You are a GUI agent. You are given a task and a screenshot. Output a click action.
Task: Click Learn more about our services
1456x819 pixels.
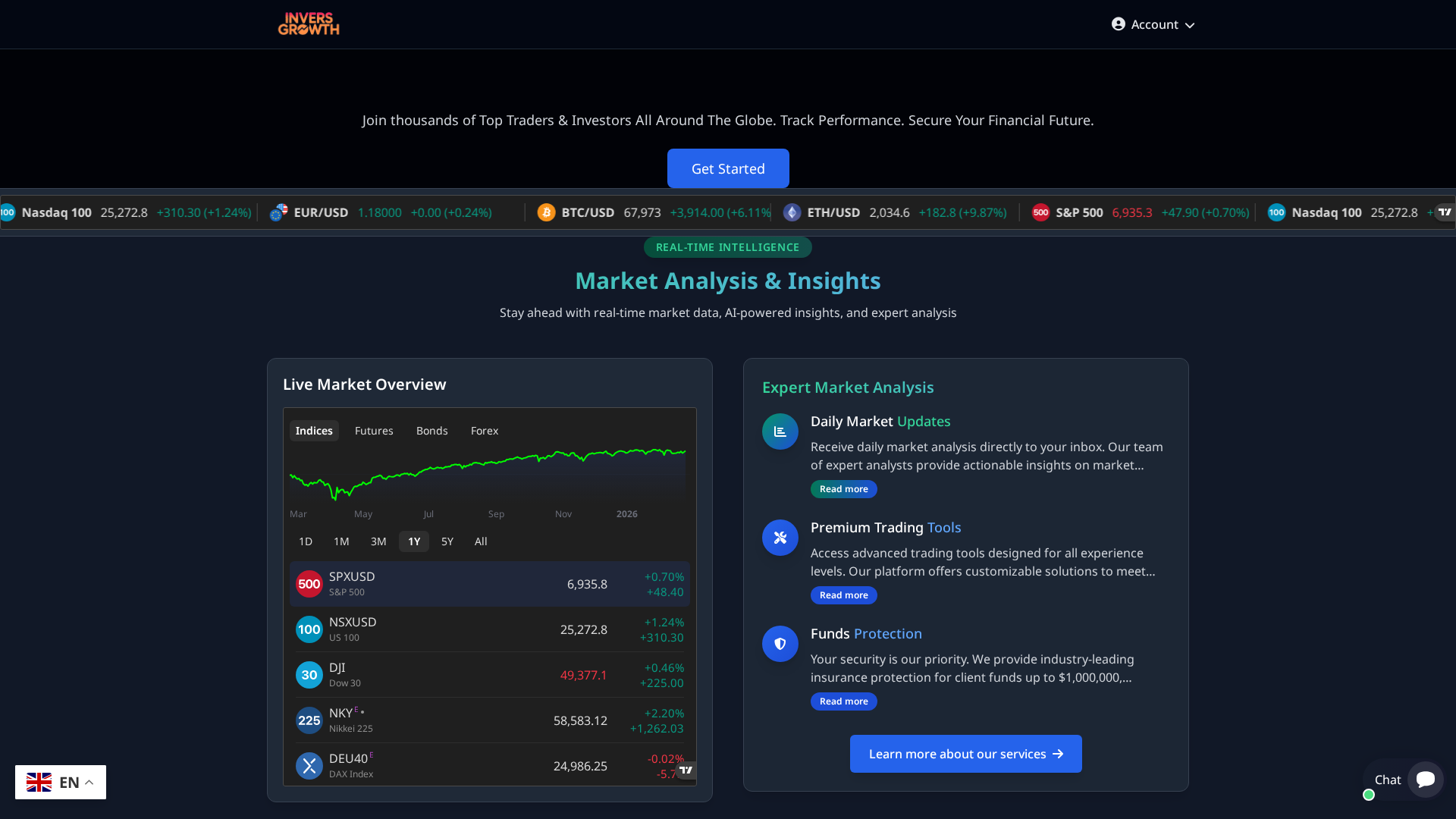pos(965,754)
